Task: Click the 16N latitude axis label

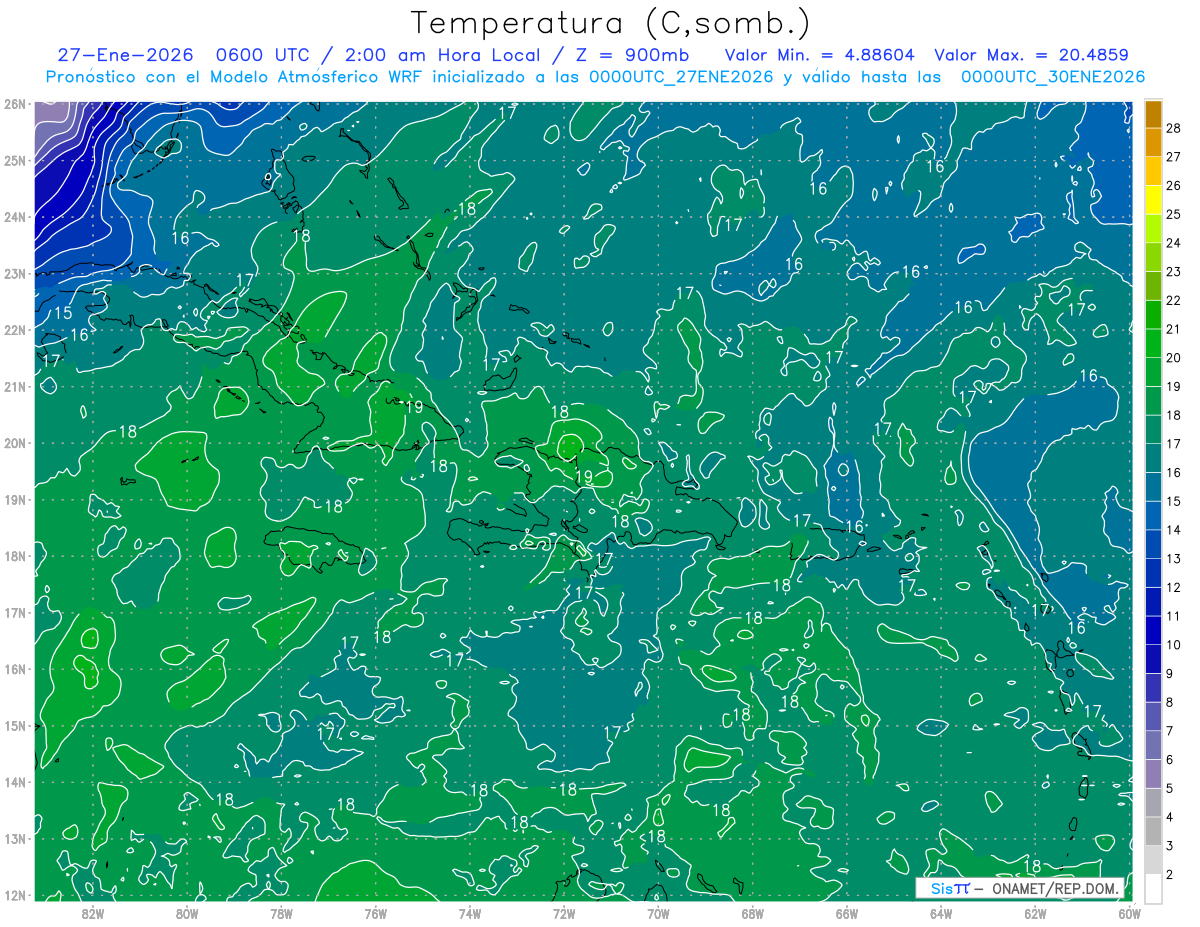Action: pyautogui.click(x=14, y=668)
